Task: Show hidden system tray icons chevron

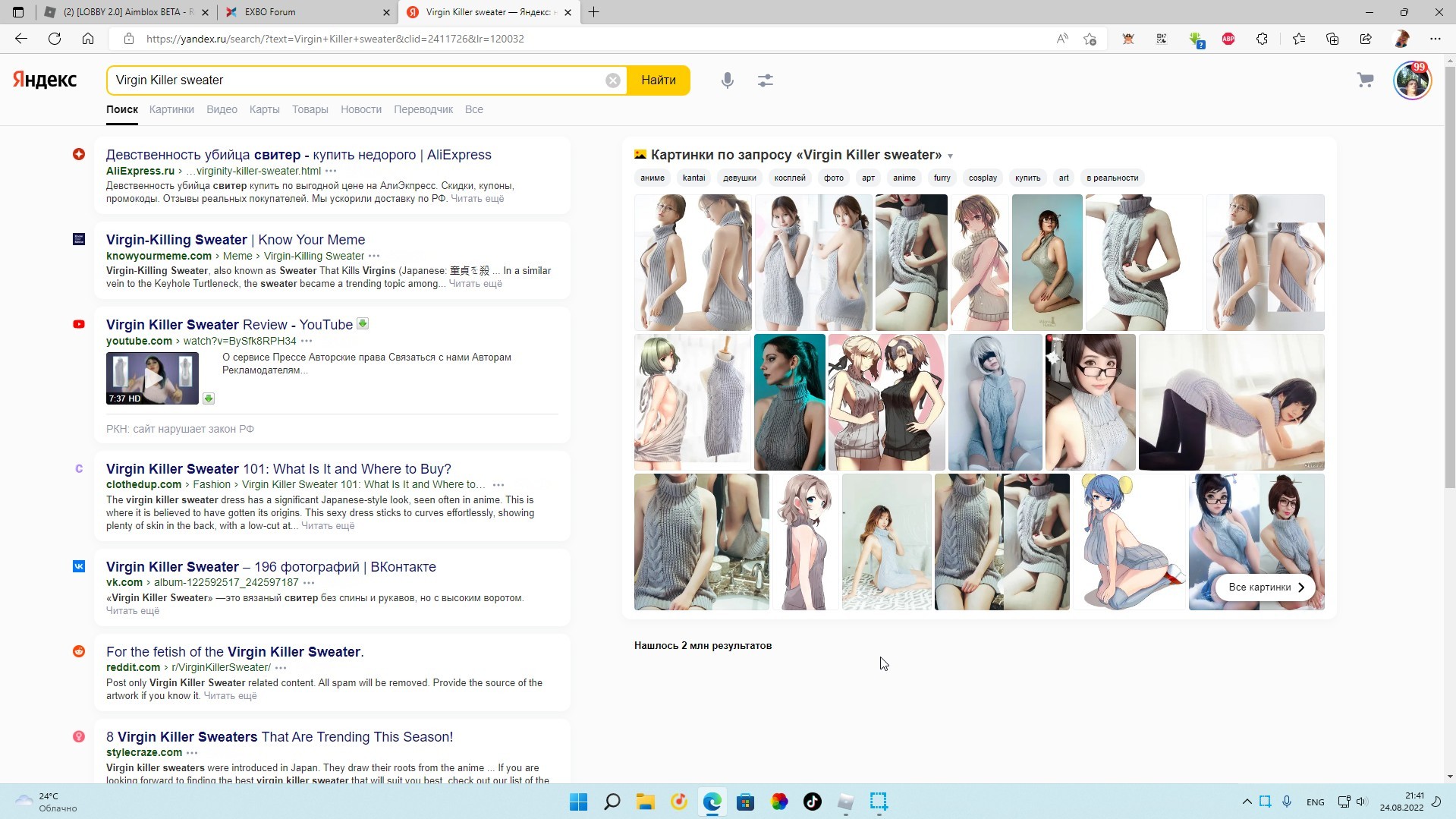Action: [1247, 802]
